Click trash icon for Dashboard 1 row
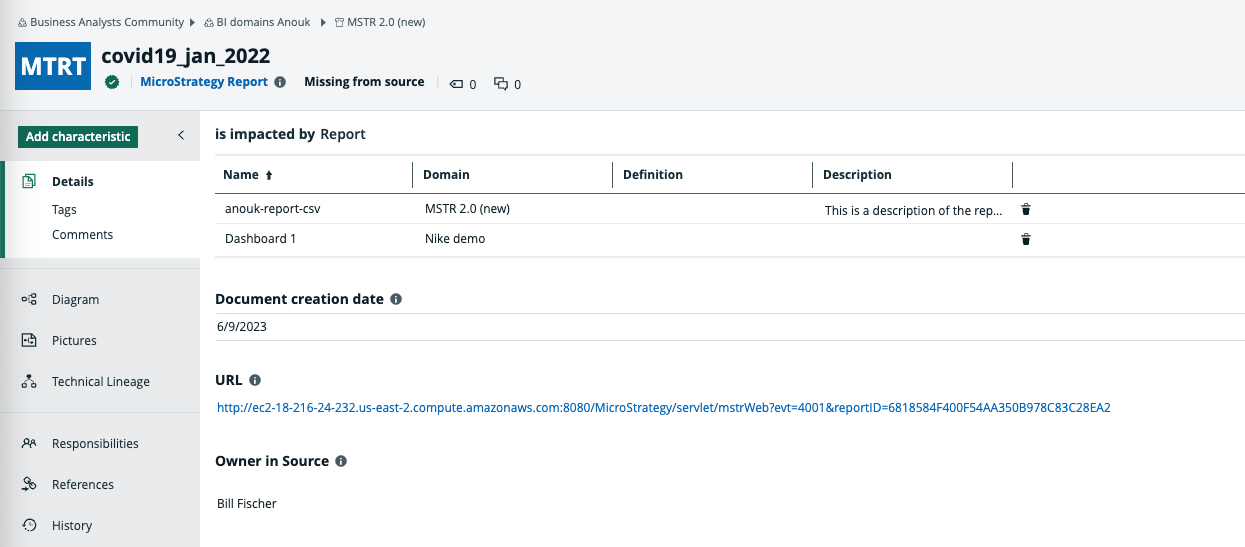The width and height of the screenshot is (1245, 547). (1025, 239)
